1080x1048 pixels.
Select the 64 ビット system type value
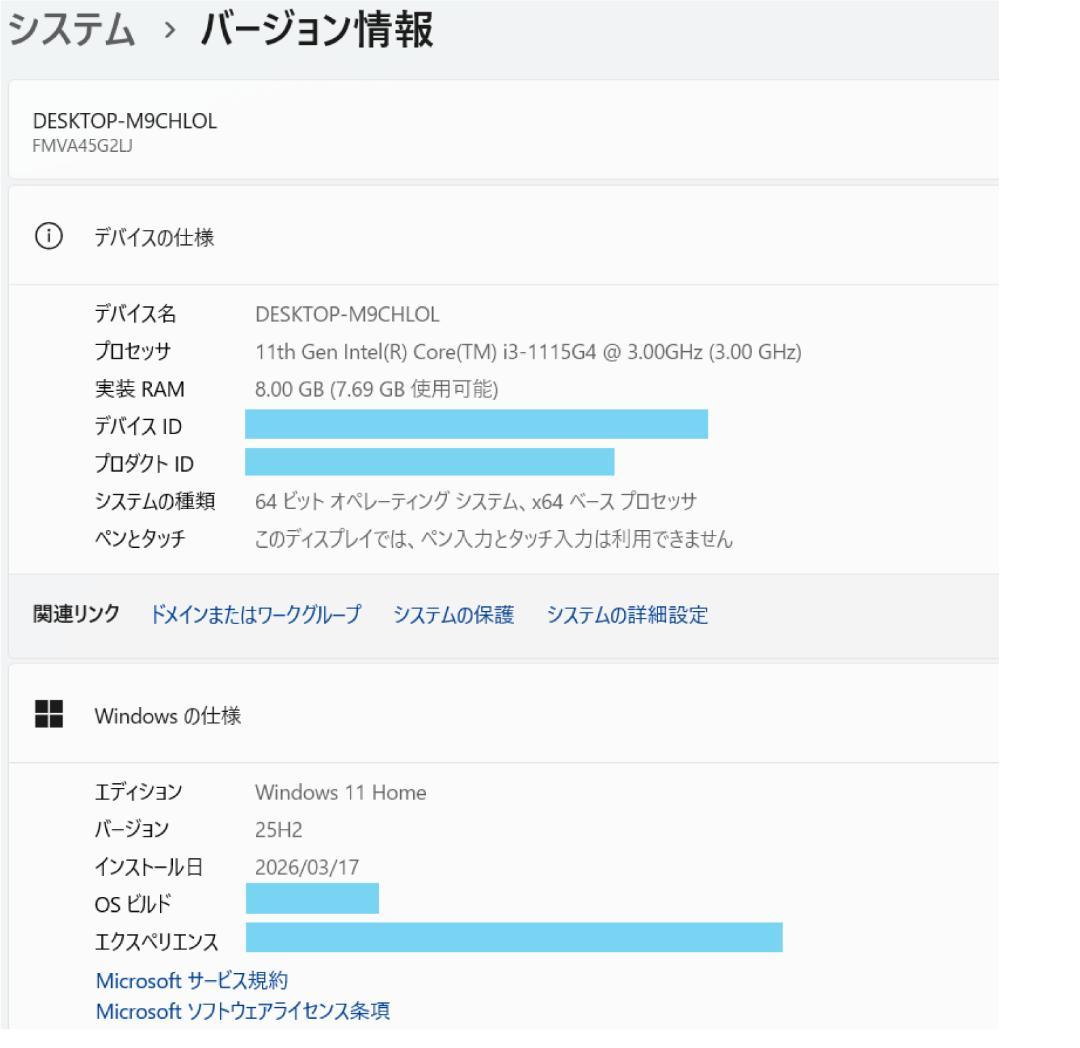(x=476, y=501)
